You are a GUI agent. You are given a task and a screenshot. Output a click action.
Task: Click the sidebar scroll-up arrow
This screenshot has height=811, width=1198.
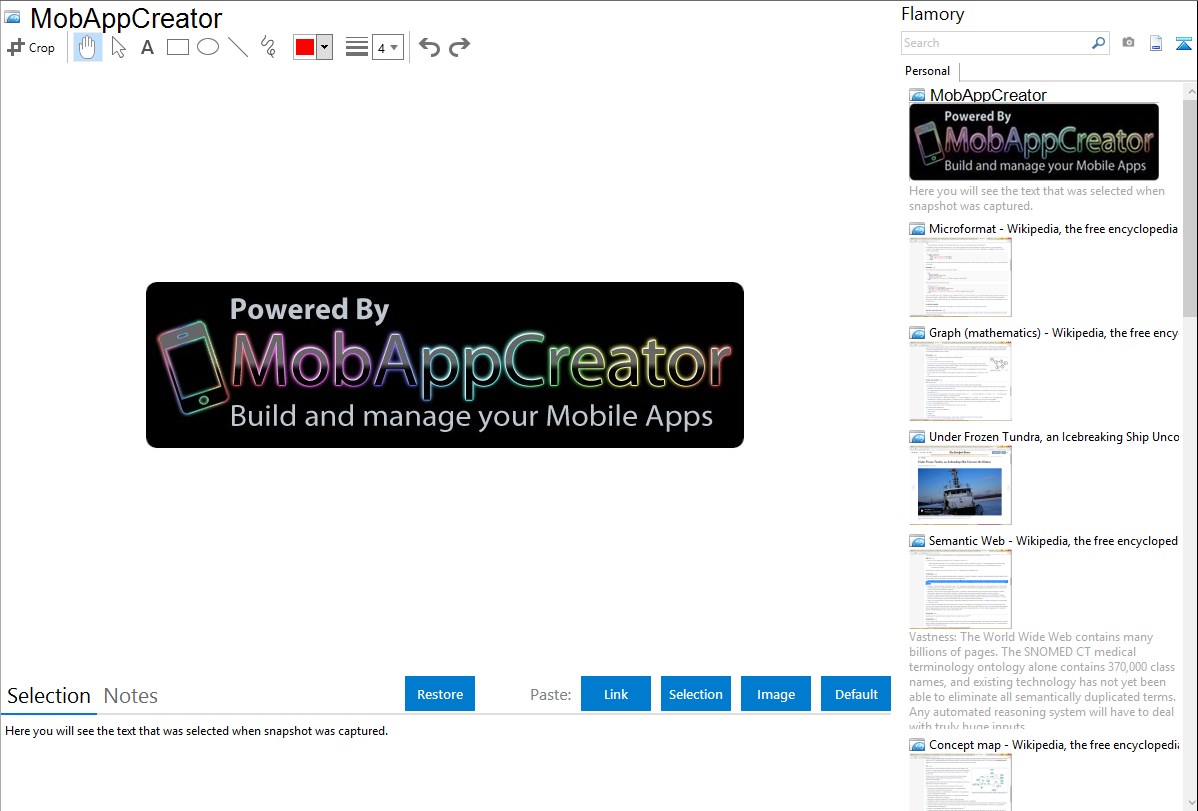(1191, 91)
